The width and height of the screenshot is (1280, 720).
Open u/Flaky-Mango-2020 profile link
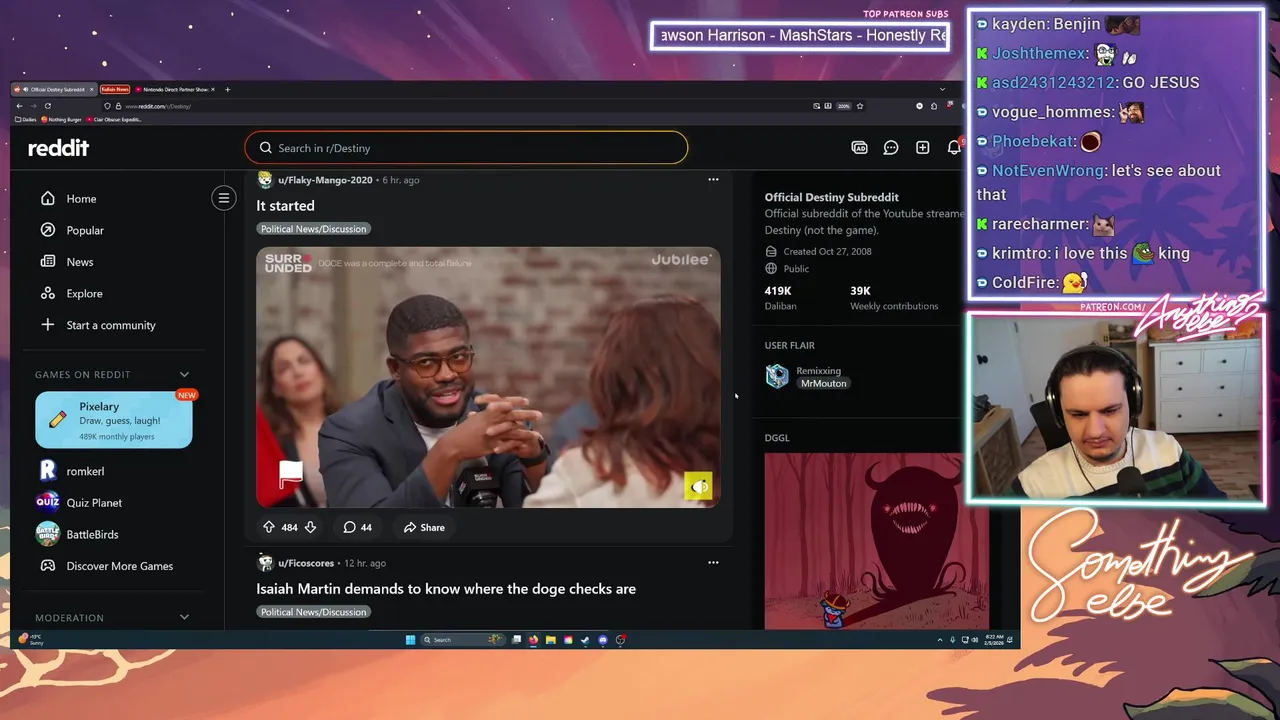tap(325, 180)
